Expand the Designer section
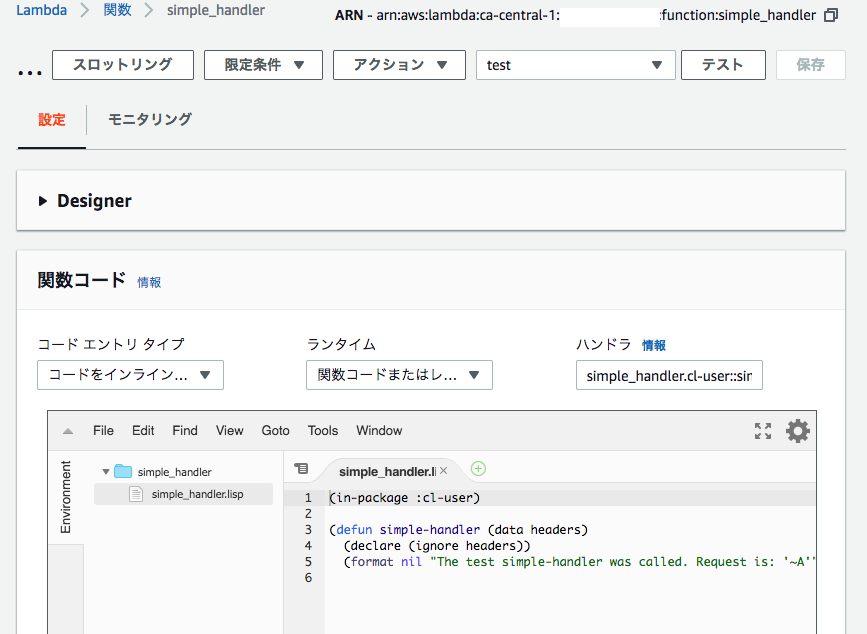867x634 pixels. pos(43,201)
